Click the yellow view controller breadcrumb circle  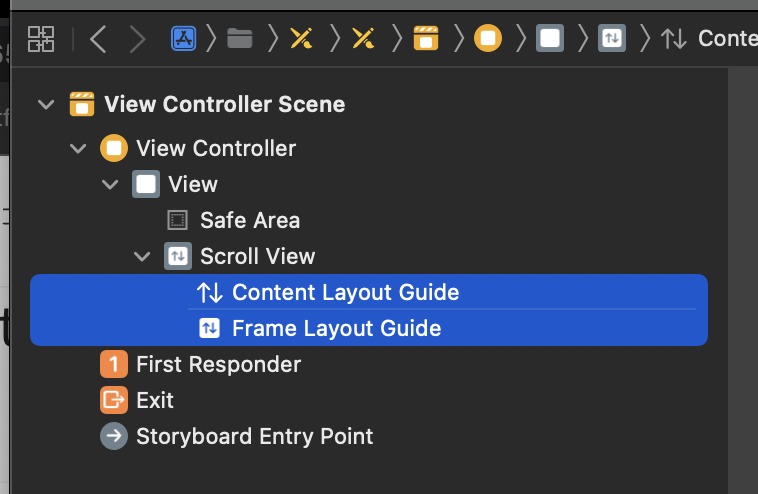[x=488, y=38]
